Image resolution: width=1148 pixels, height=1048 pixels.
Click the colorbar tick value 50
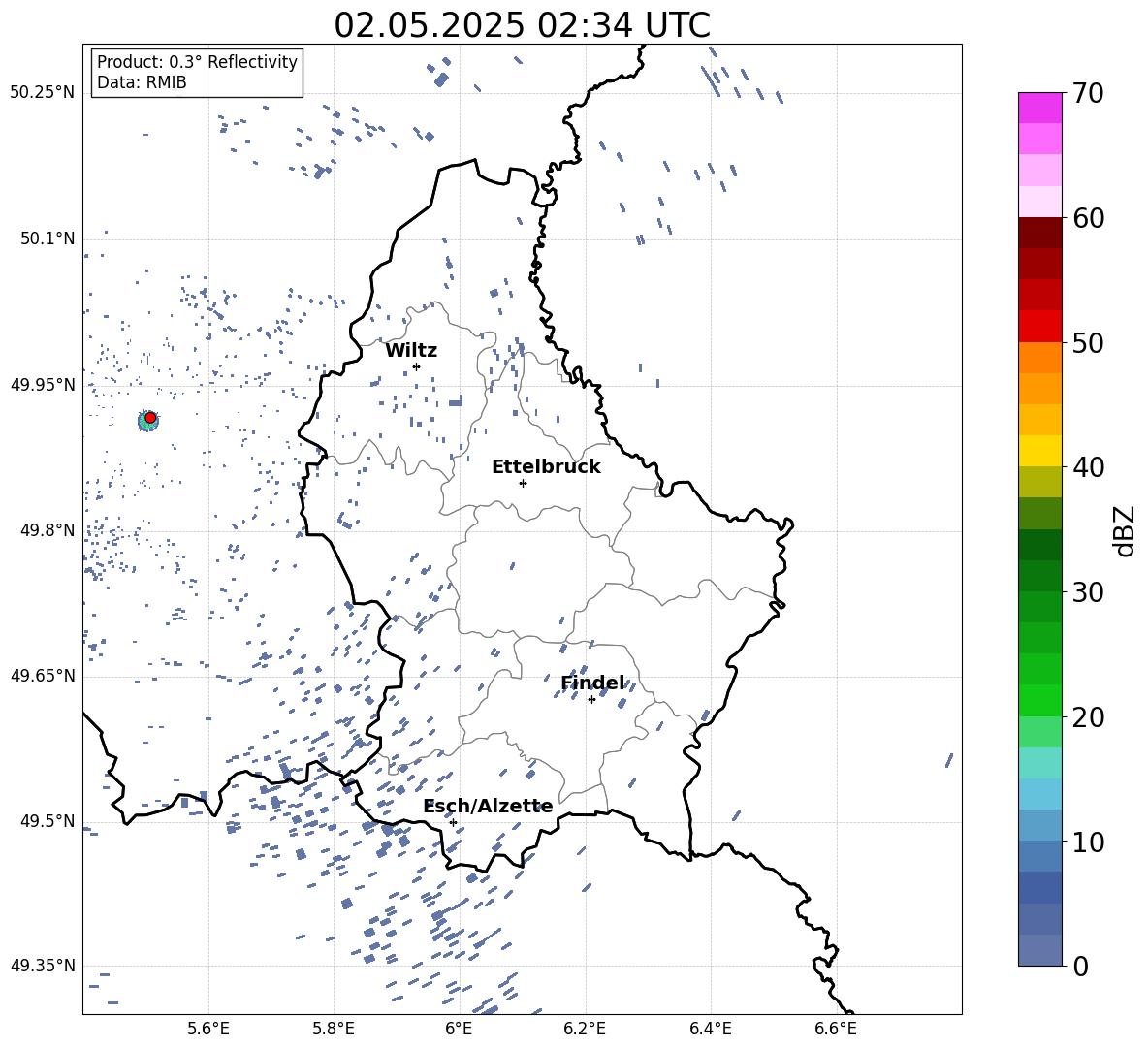click(1088, 342)
